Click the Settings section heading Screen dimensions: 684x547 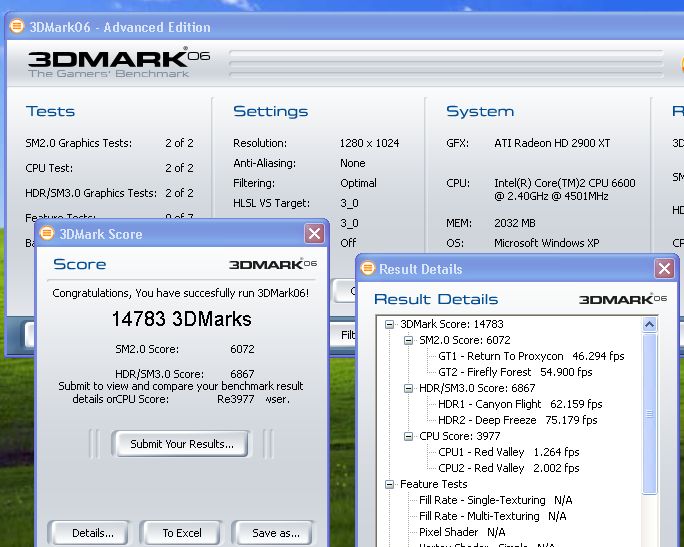(x=270, y=111)
